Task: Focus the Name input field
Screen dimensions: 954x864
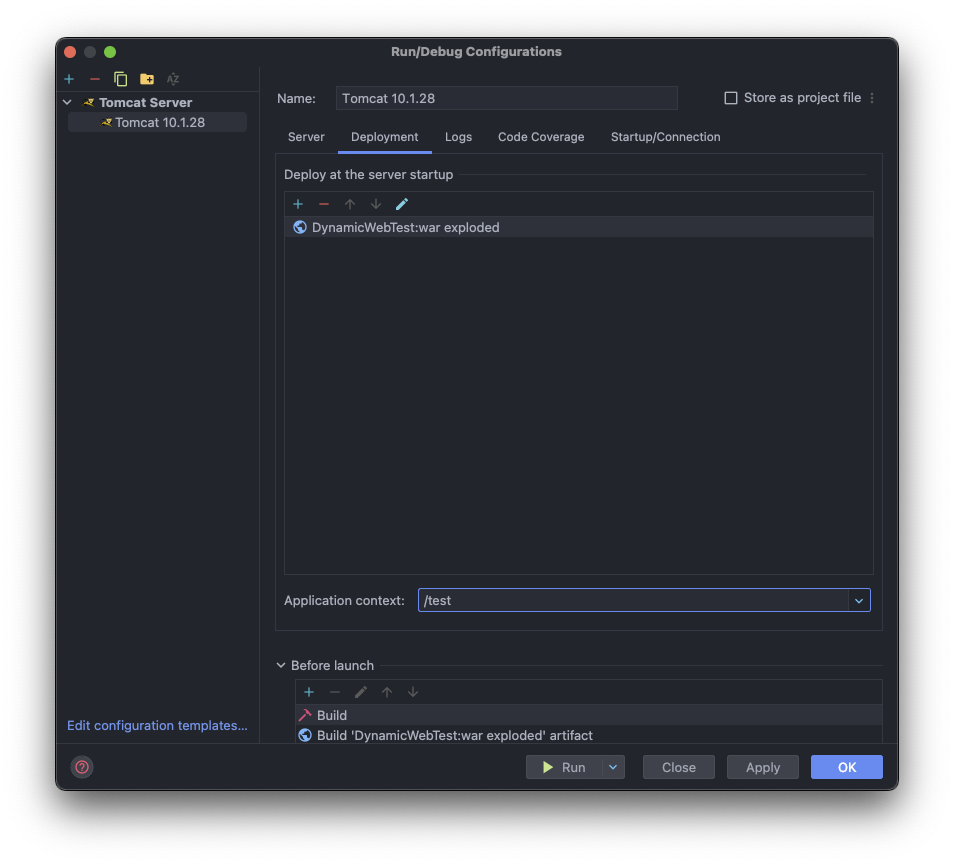Action: tap(506, 99)
